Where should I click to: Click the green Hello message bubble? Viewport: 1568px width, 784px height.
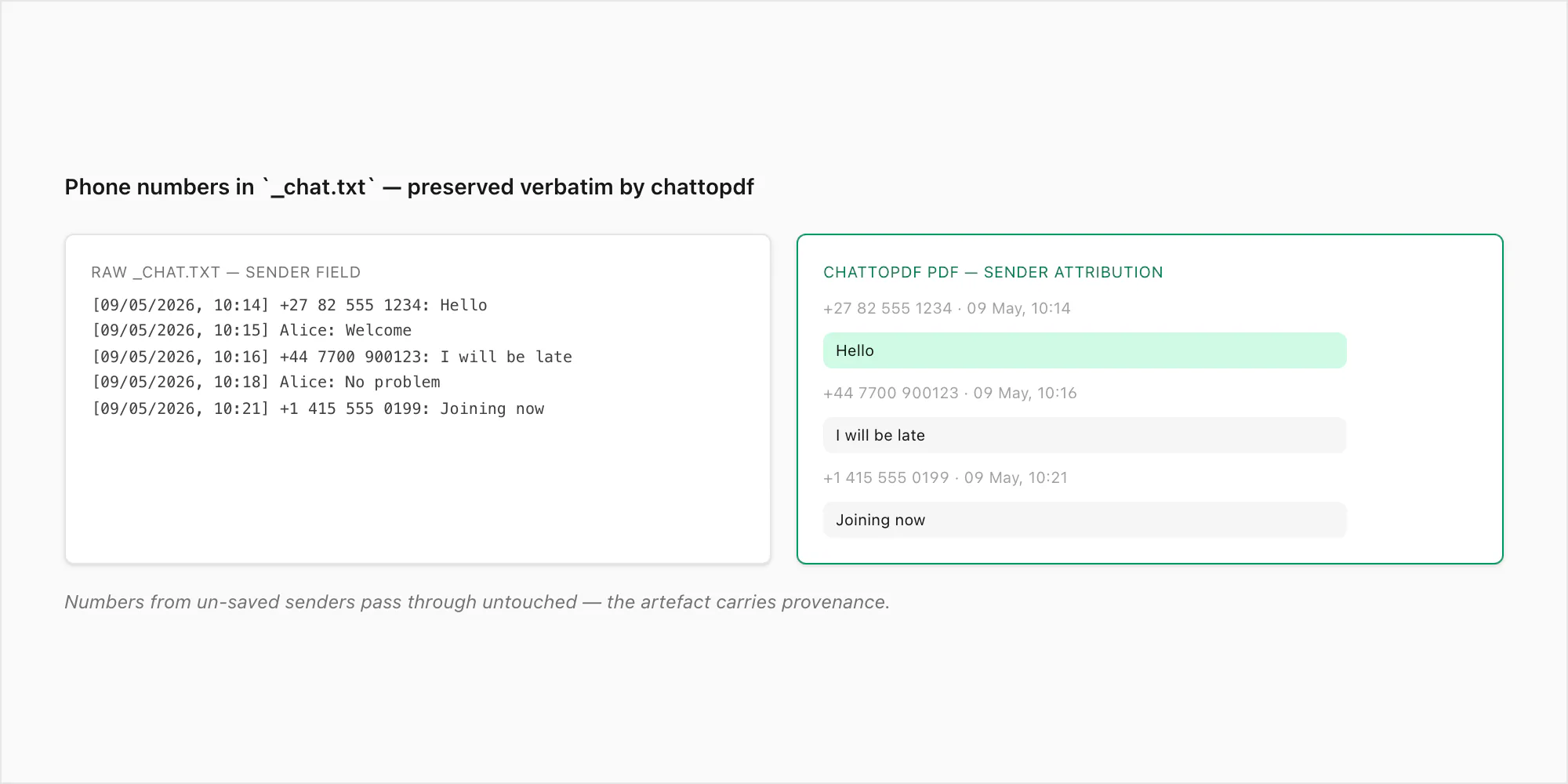(1084, 350)
